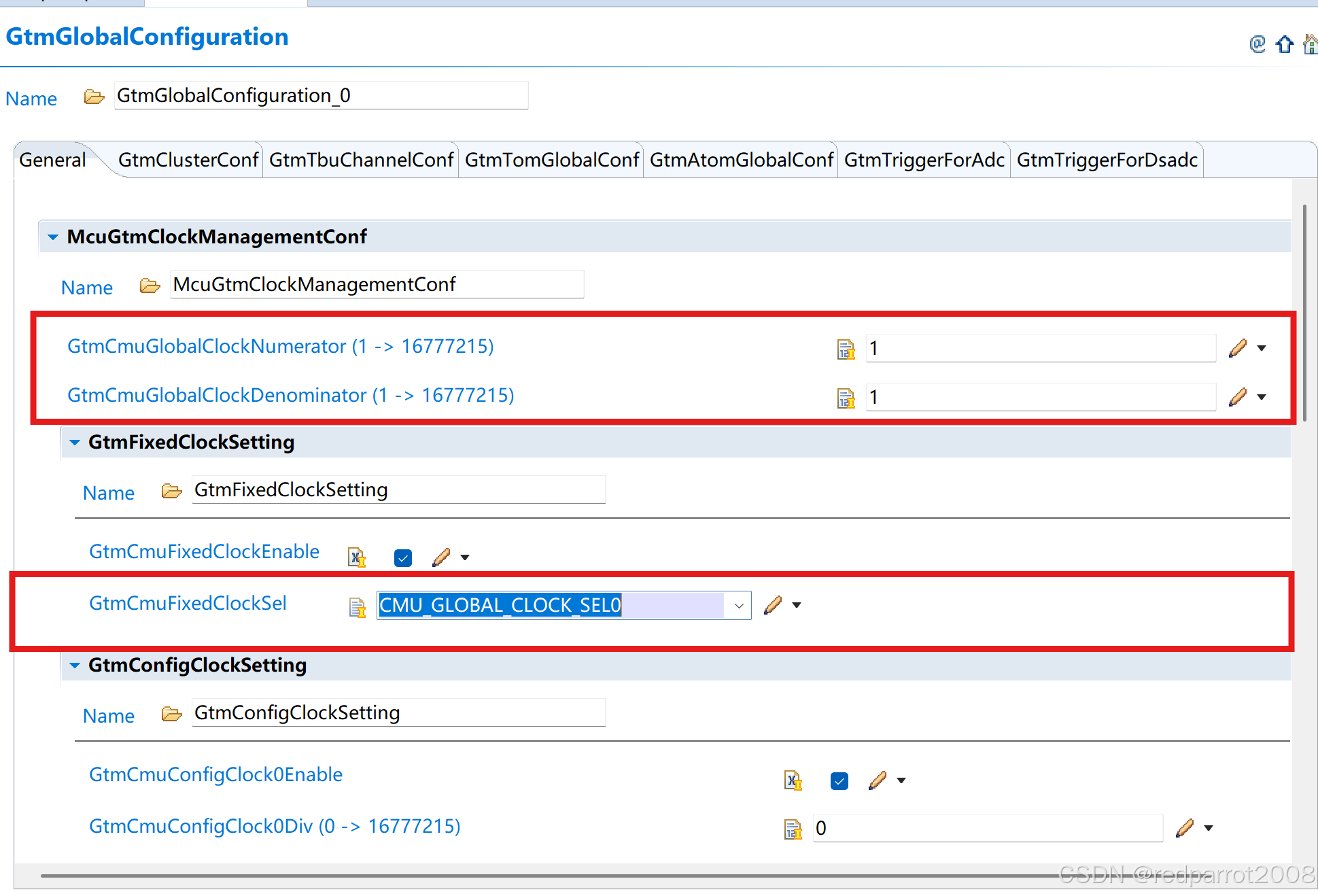Toggle the GtmCmuConfigClock0Enable checkbox
Viewport: 1318px width, 896px height.
(x=839, y=781)
